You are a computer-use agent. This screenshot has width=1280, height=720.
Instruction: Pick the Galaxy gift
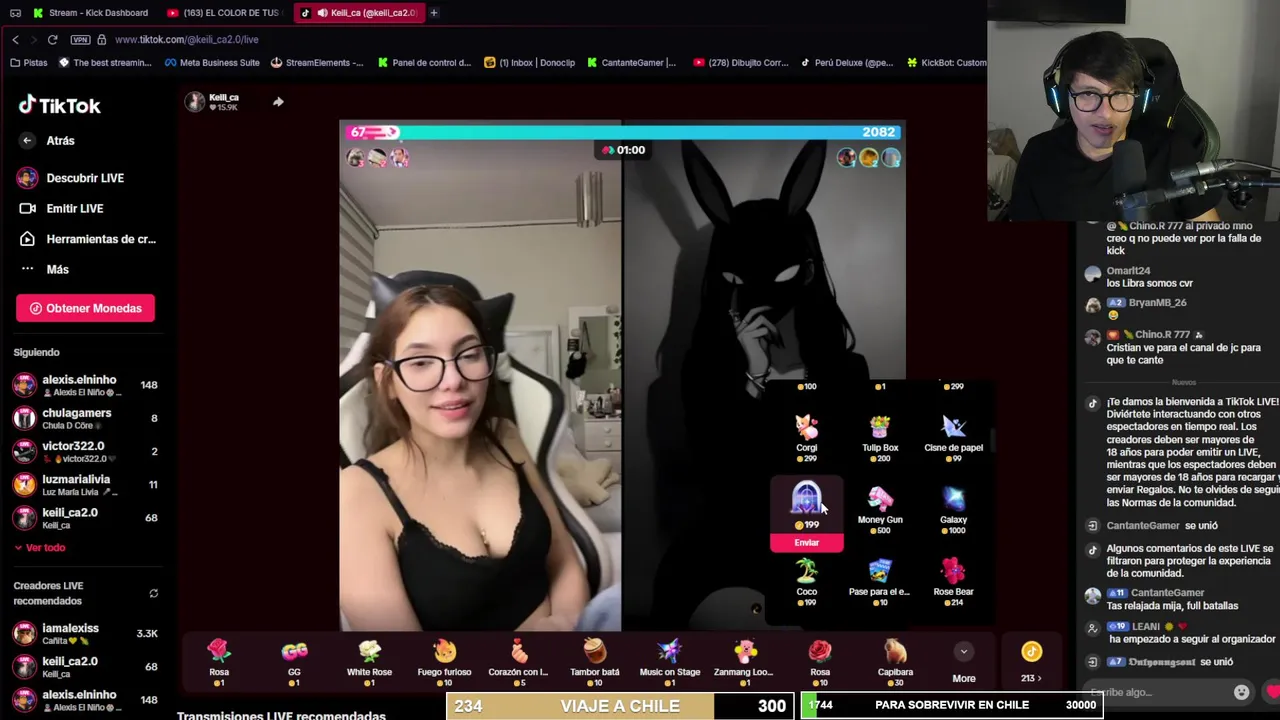click(953, 509)
